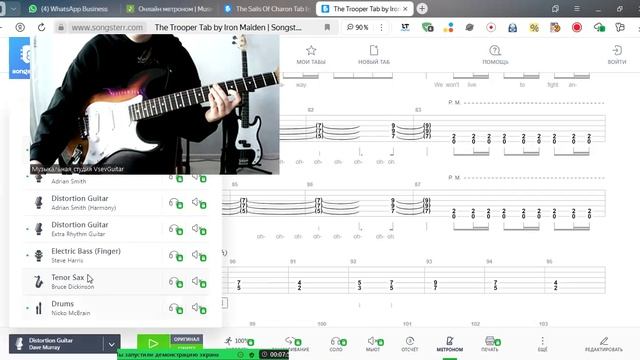
Task: Solo the Adrian Smith (Harmony) guitar track
Action: click(176, 203)
